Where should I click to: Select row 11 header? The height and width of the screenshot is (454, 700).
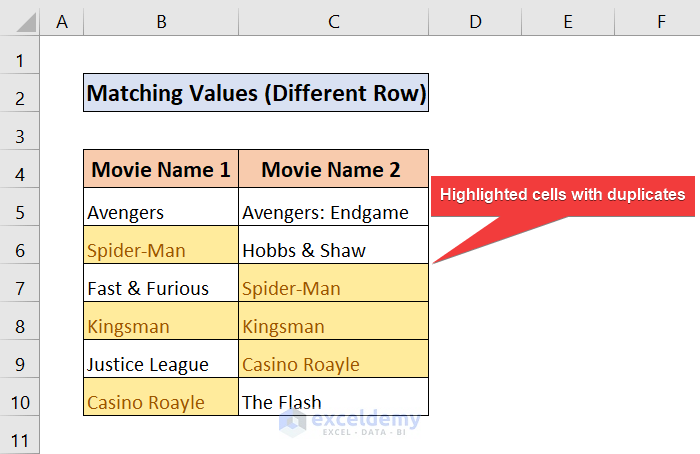pyautogui.click(x=20, y=440)
